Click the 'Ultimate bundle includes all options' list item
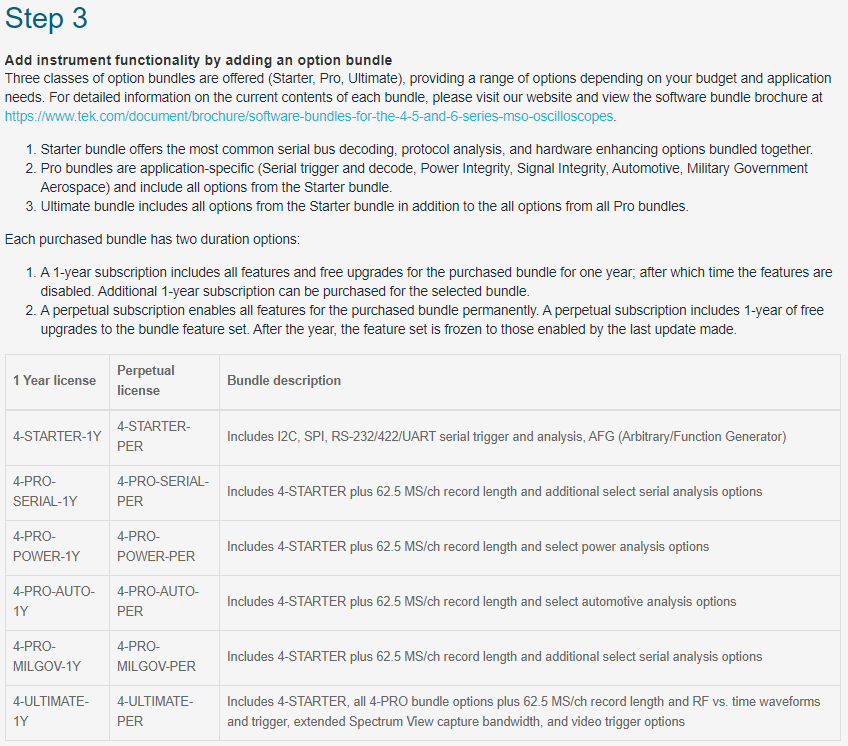The width and height of the screenshot is (848, 746). coord(365,207)
